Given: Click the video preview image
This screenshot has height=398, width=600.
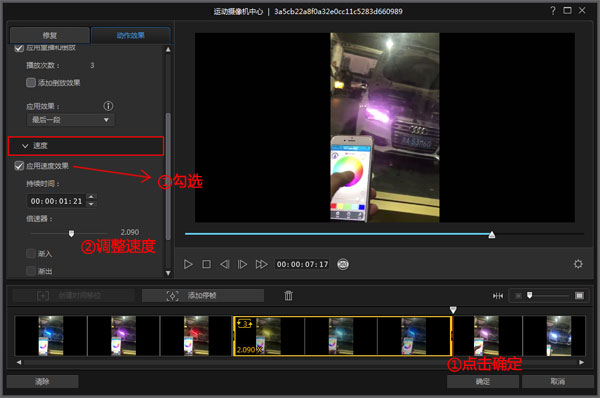Looking at the screenshot, I should (385, 127).
